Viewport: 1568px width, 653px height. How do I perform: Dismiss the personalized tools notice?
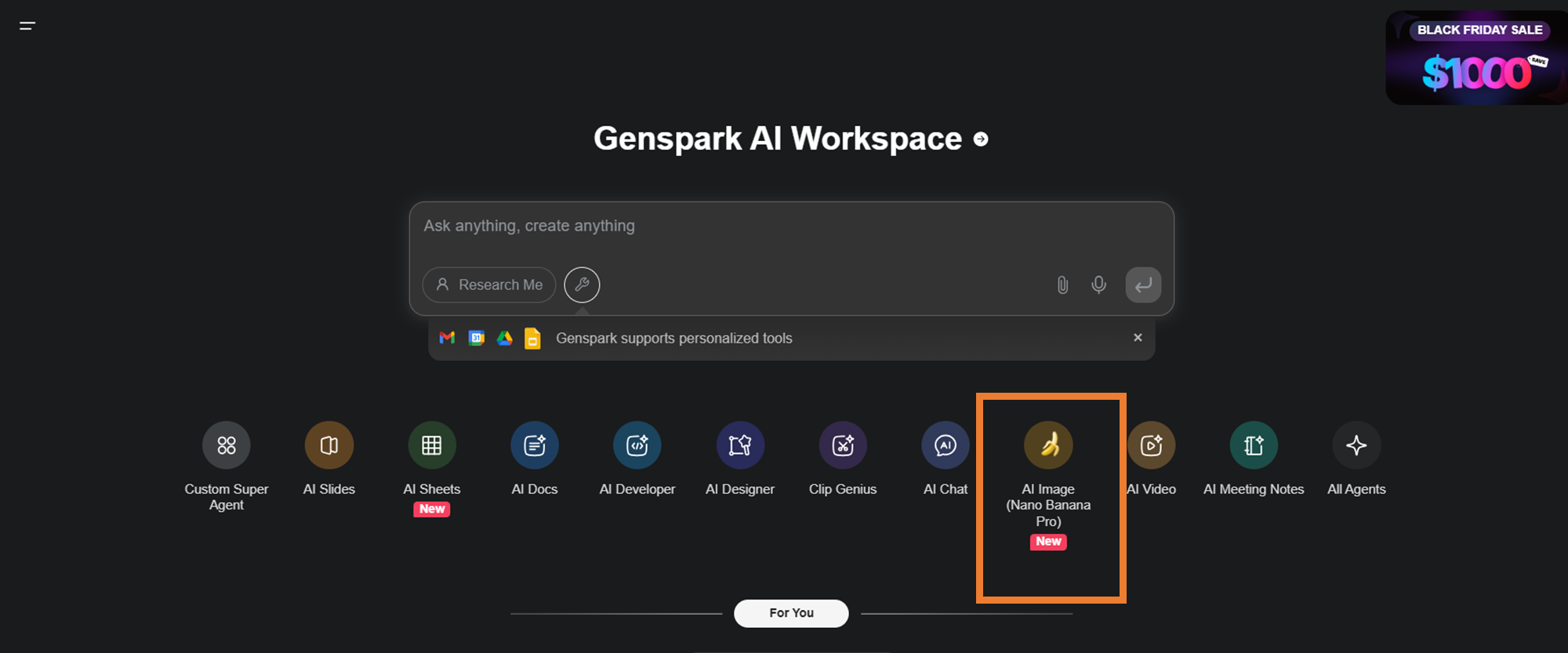click(1138, 338)
